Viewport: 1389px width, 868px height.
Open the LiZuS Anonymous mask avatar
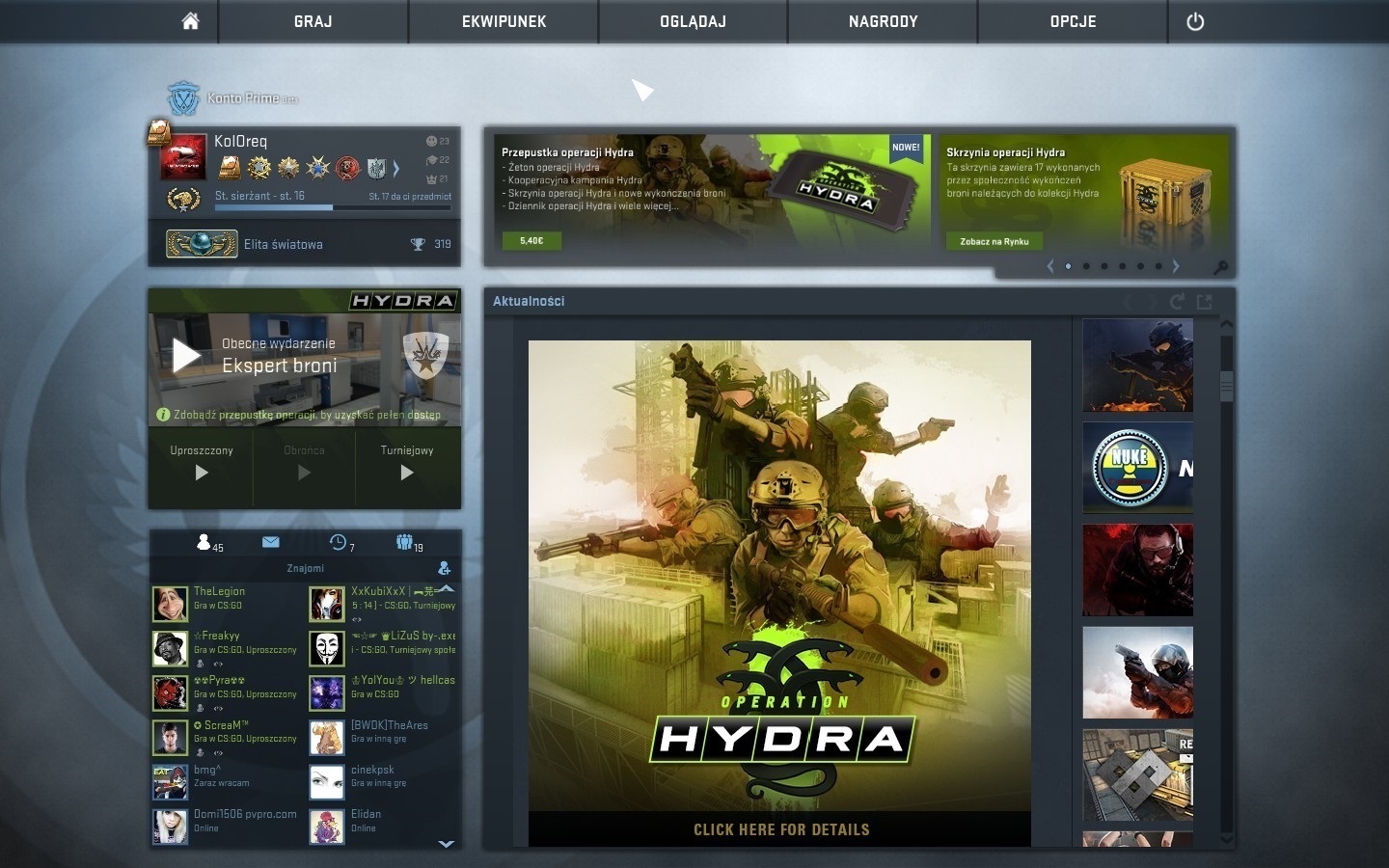[x=327, y=648]
